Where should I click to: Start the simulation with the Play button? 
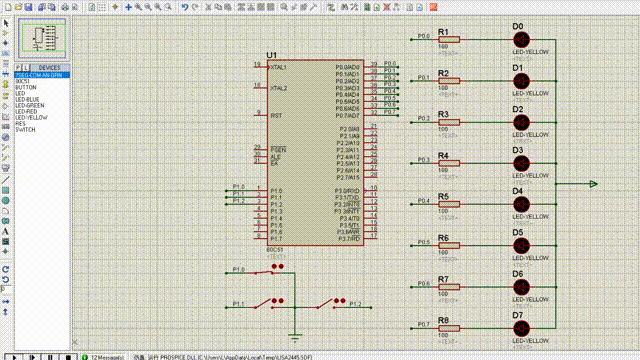tap(13, 357)
